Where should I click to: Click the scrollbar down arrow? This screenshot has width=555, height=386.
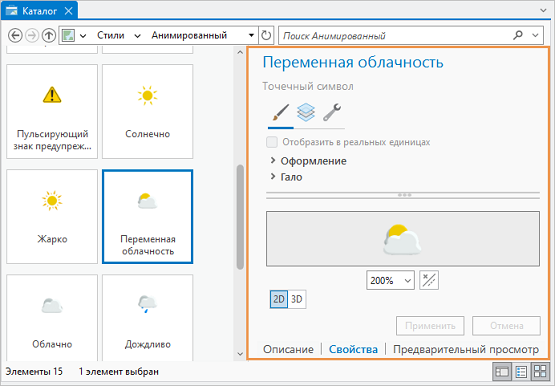click(240, 354)
